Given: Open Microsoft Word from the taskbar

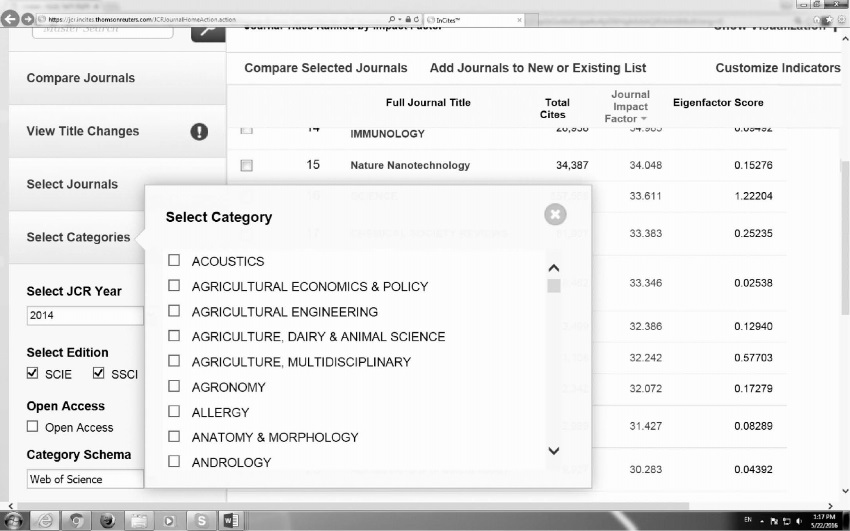Looking at the screenshot, I should (231, 521).
